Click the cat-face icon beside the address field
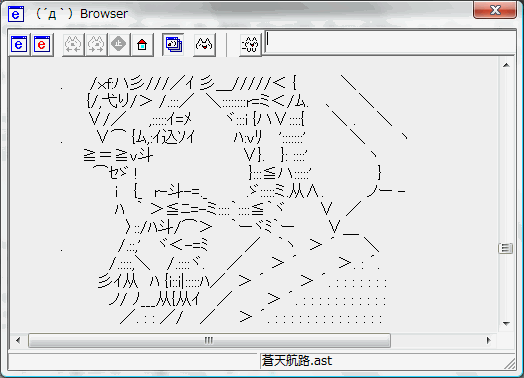This screenshot has height=378, width=524. click(250, 44)
